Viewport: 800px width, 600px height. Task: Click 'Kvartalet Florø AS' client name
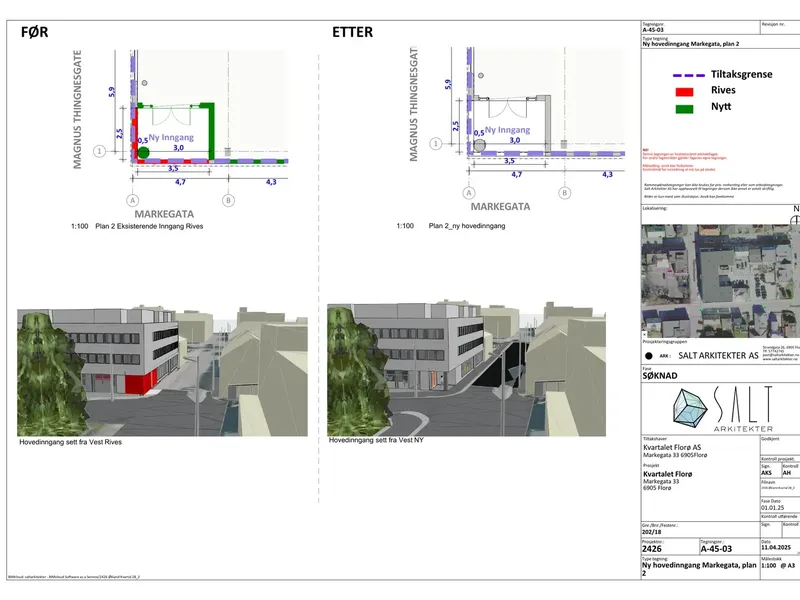672,447
